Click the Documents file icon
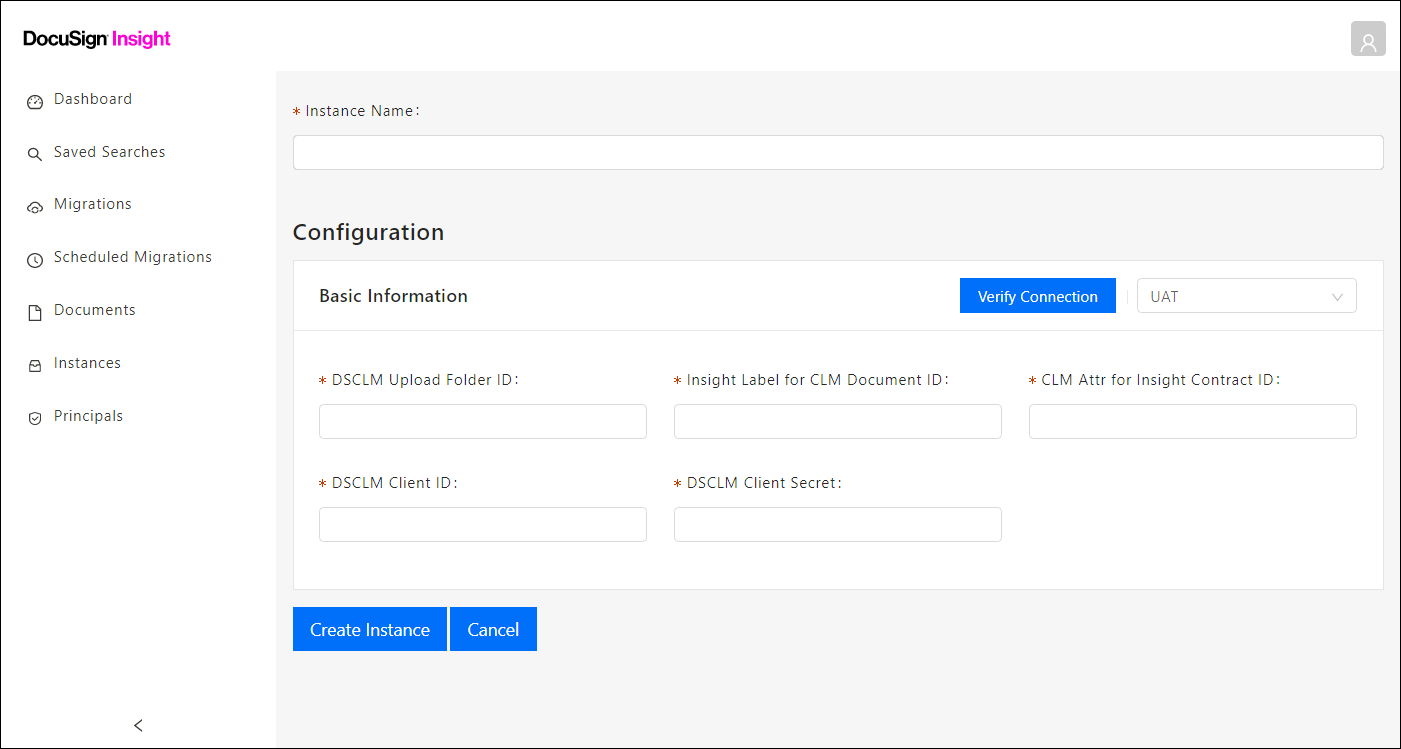The image size is (1401, 749). pyautogui.click(x=35, y=312)
